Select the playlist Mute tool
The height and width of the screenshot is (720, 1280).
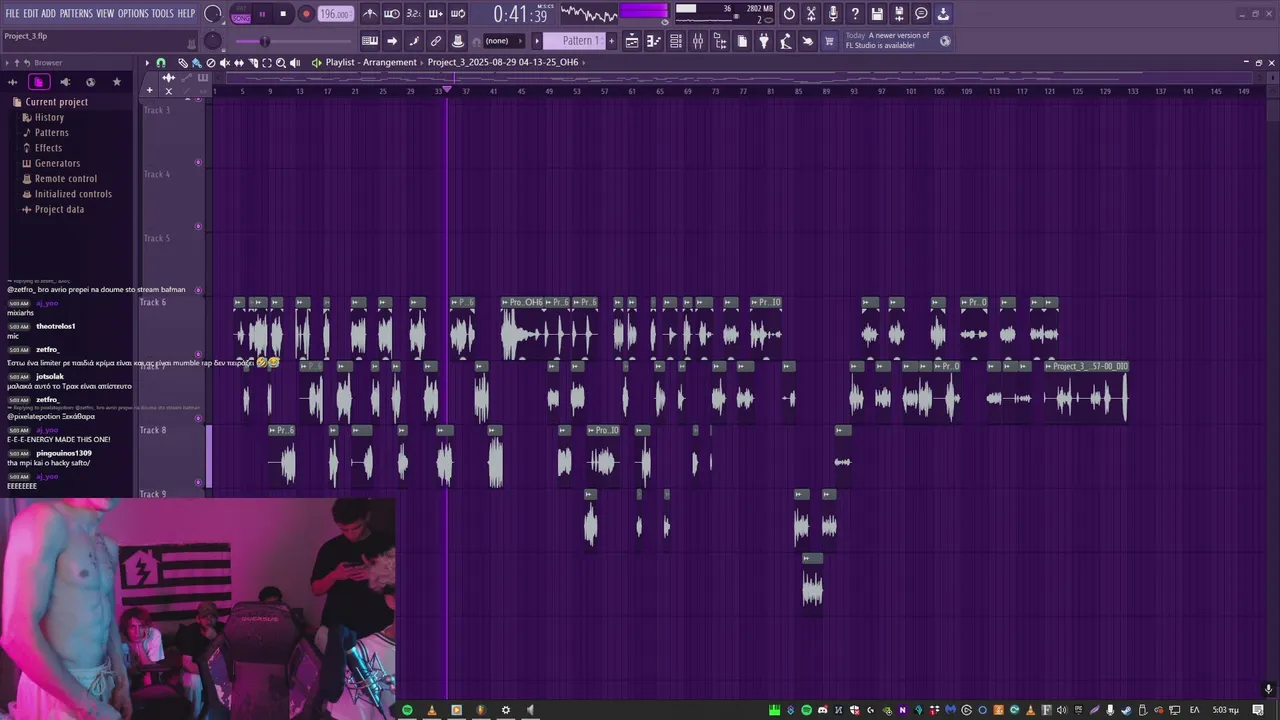click(x=225, y=63)
